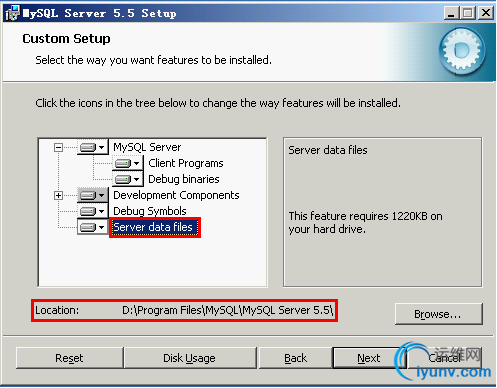Viewport: 497px width, 388px height.
Task: Open the Debug binaries feature install-state dropdown
Action: pyautogui.click(x=128, y=179)
